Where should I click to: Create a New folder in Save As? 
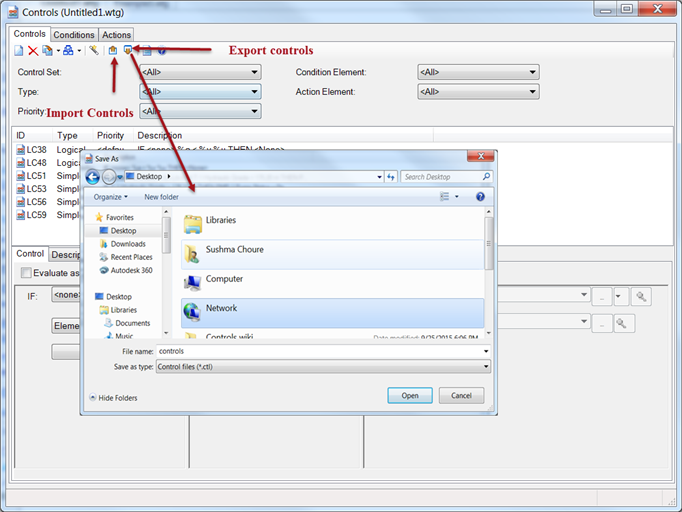(x=161, y=197)
